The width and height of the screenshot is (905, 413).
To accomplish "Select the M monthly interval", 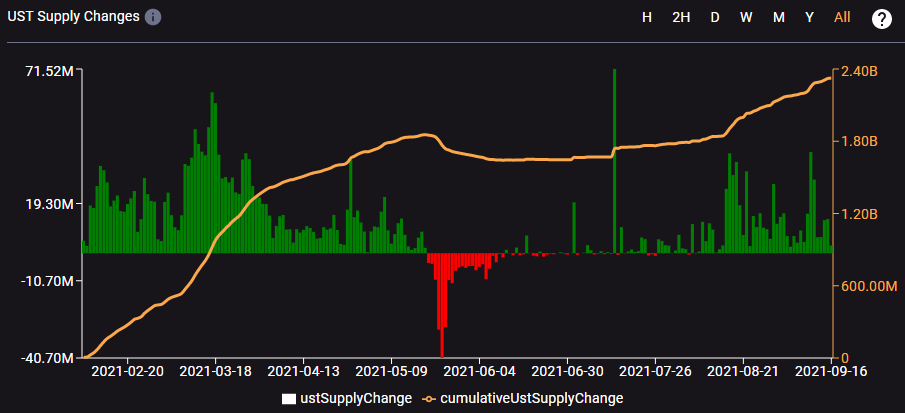I will click(x=778, y=18).
